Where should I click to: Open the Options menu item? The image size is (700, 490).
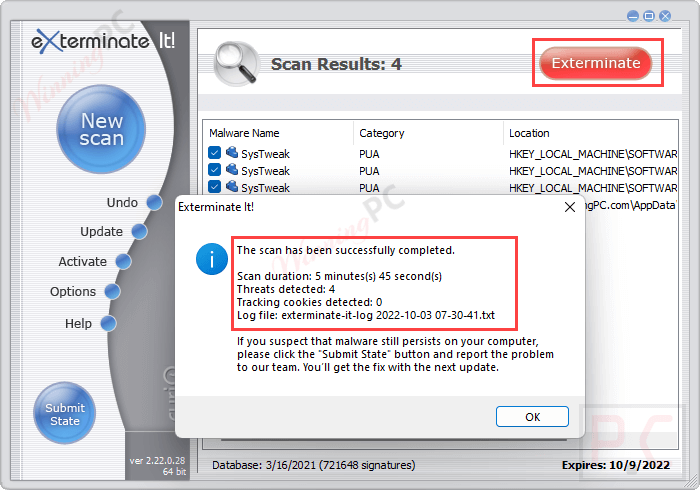tap(73, 291)
